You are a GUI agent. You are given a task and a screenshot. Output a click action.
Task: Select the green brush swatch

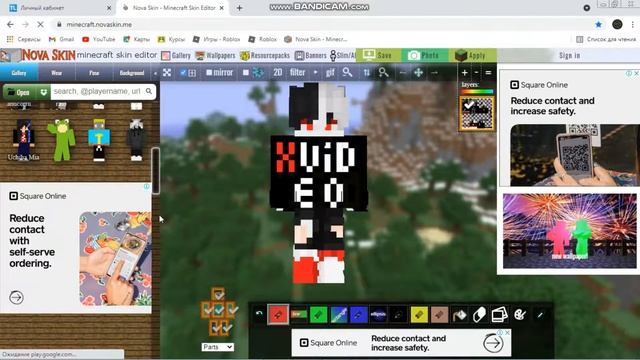(x=318, y=315)
